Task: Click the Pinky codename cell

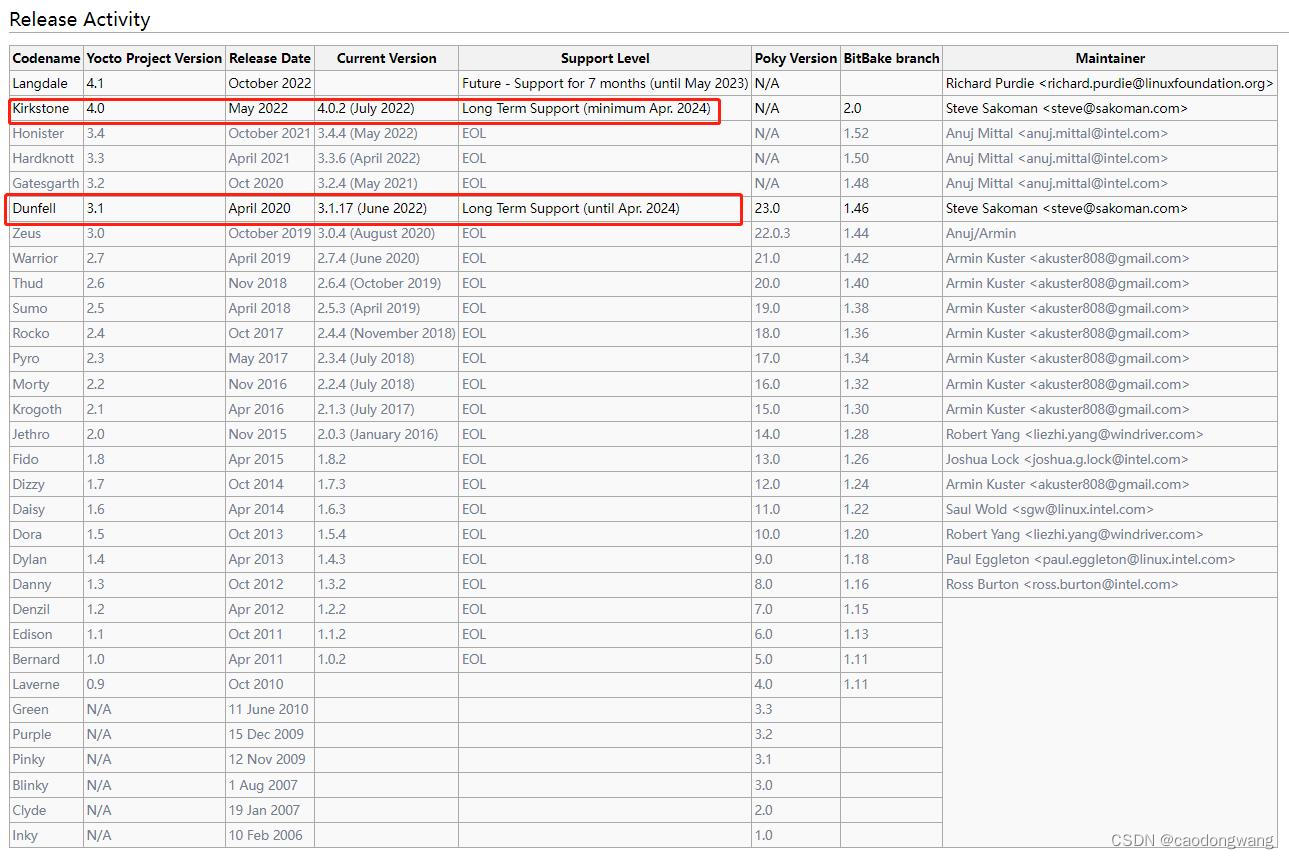Action: (46, 759)
